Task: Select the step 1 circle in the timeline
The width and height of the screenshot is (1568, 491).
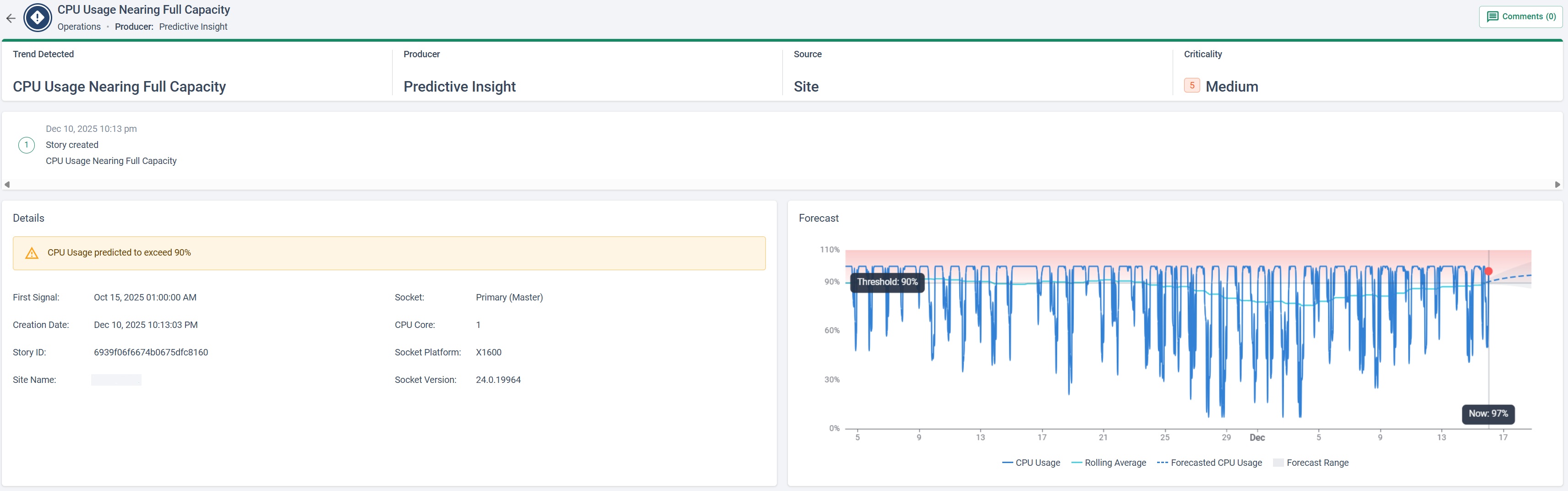Action: [26, 145]
